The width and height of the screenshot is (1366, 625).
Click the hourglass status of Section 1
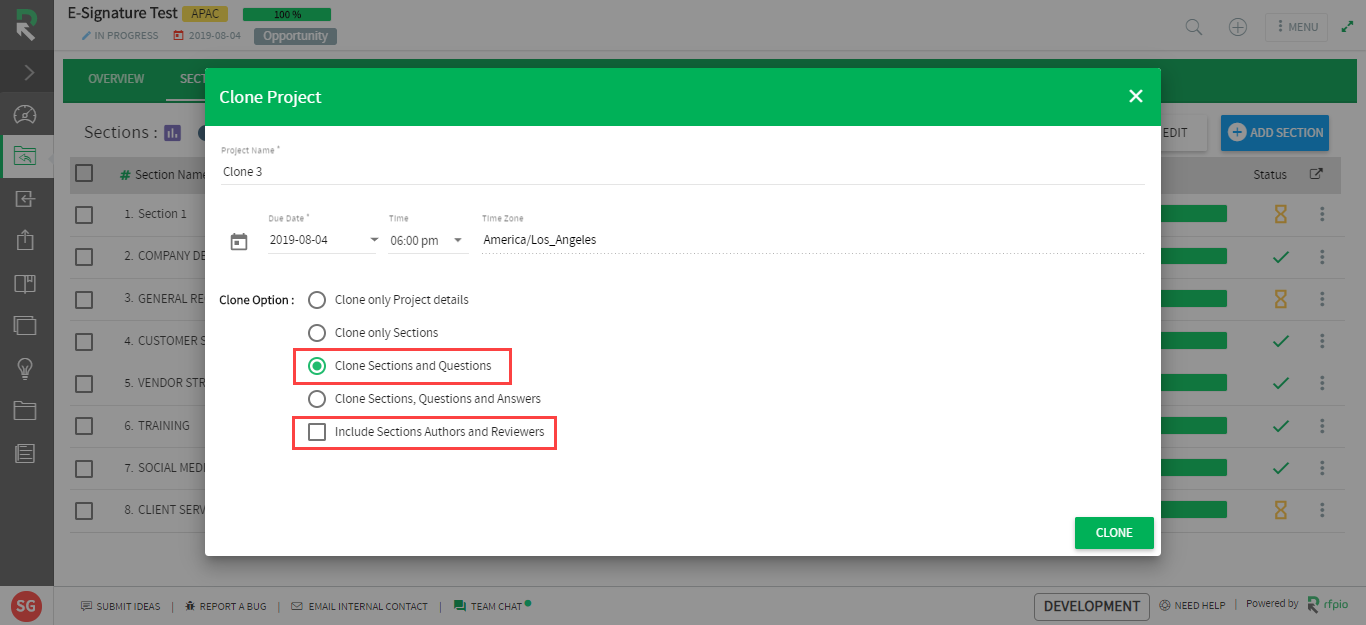click(x=1280, y=214)
